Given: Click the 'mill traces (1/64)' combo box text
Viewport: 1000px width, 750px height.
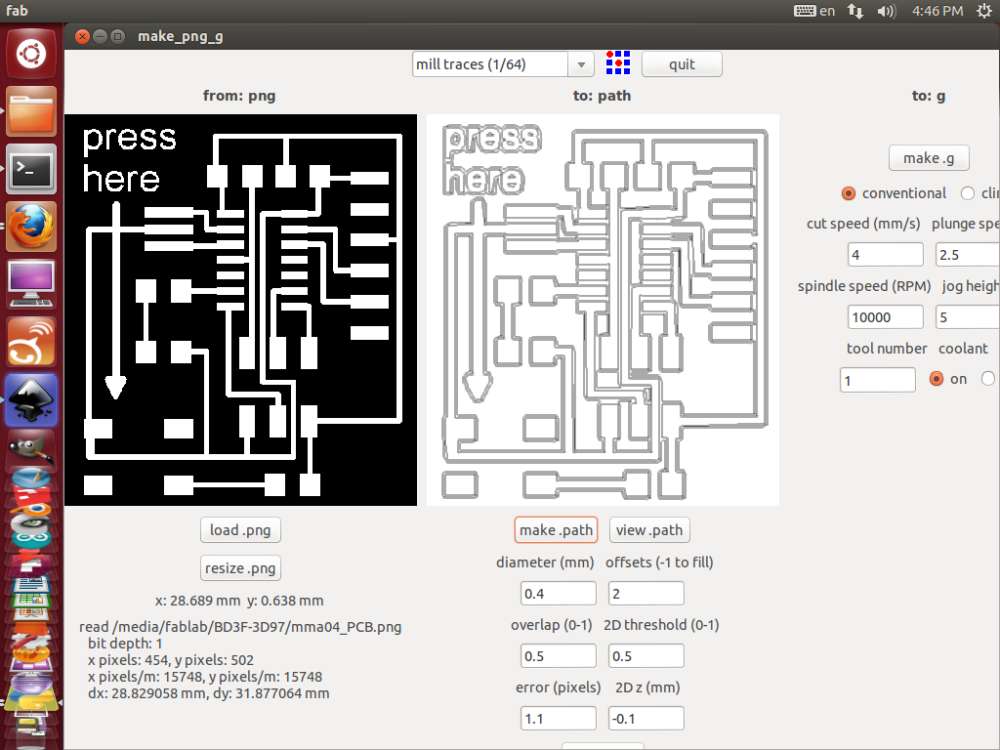Looking at the screenshot, I should pos(471,64).
